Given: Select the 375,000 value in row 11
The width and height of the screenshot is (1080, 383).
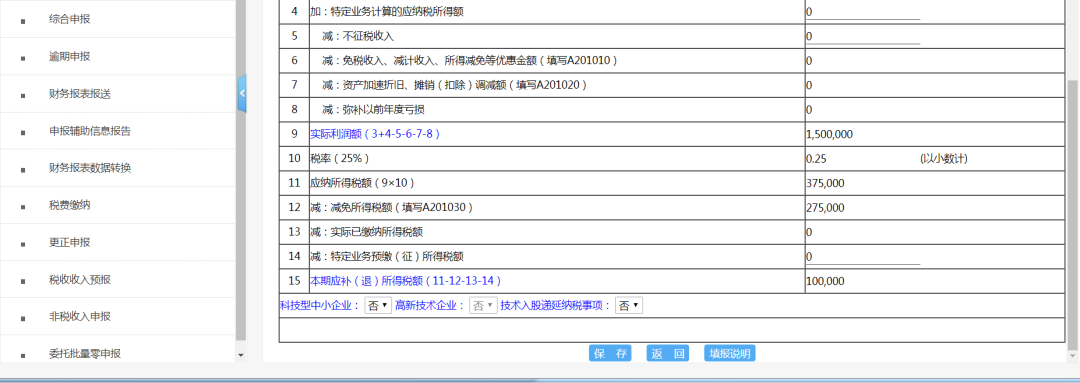Looking at the screenshot, I should (825, 183).
